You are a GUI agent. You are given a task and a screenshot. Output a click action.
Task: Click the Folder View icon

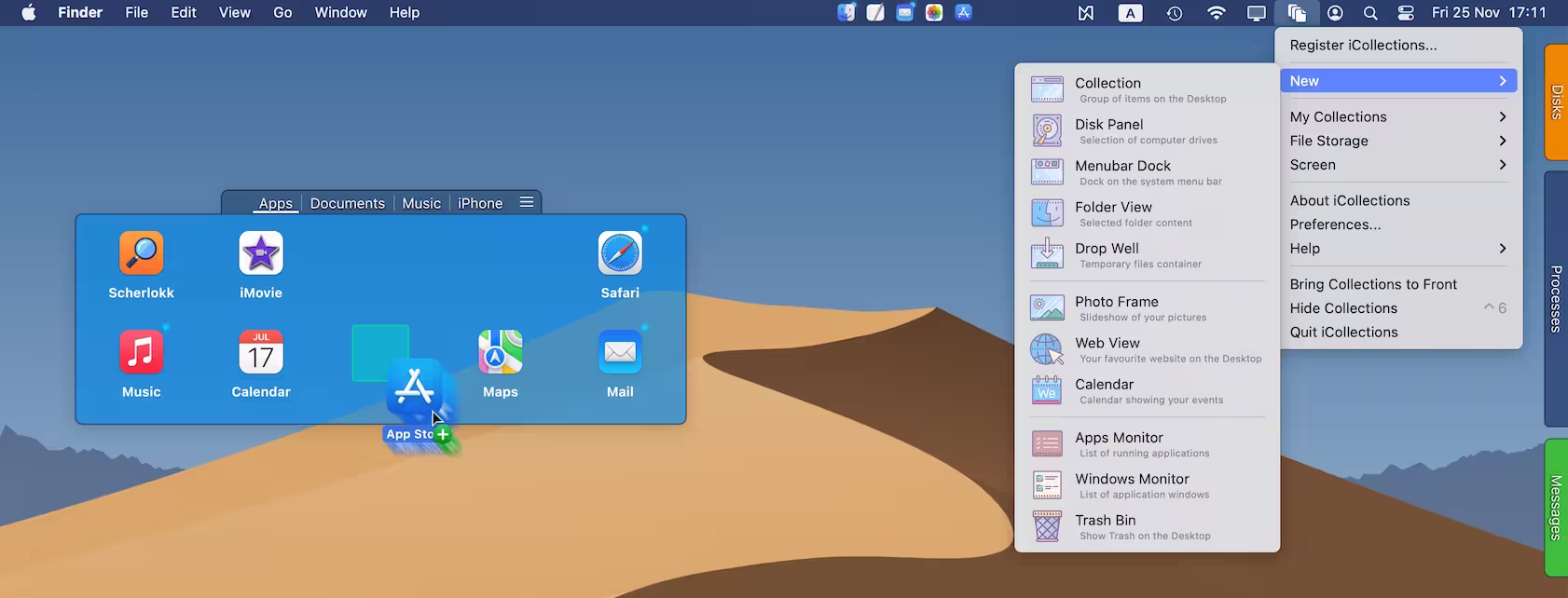pos(1047,213)
